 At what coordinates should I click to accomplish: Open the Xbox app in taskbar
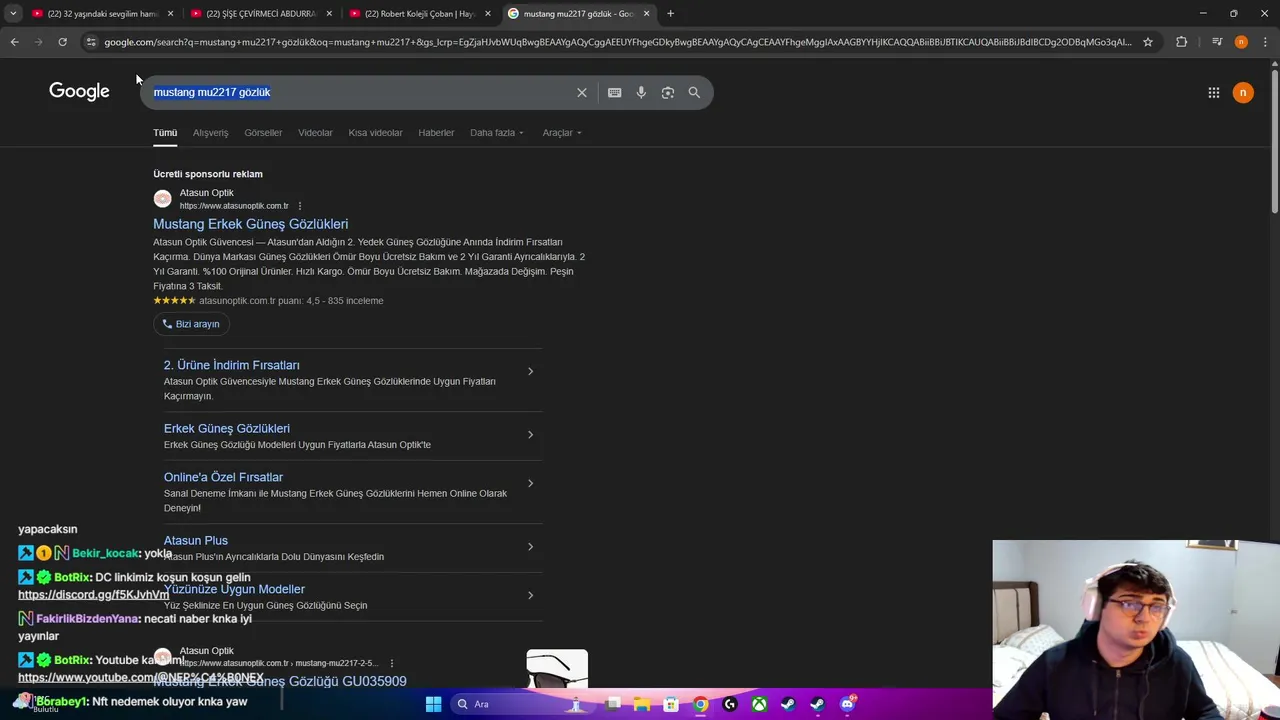760,704
